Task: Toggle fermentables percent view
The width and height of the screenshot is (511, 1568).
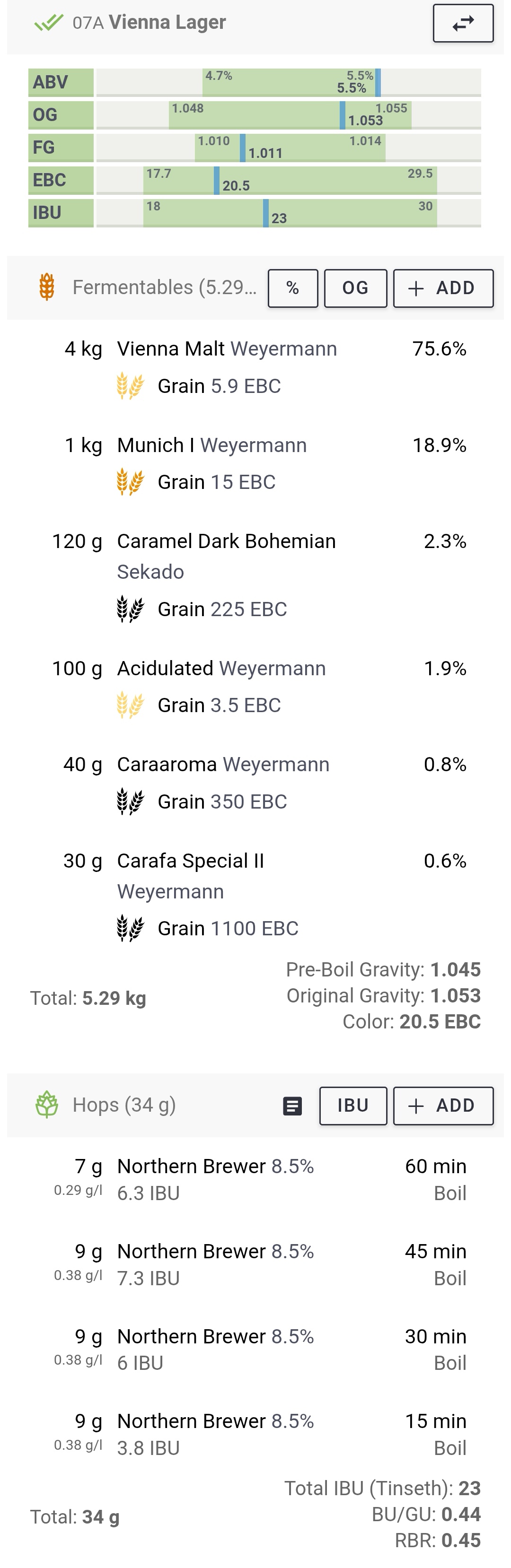Action: click(x=293, y=288)
